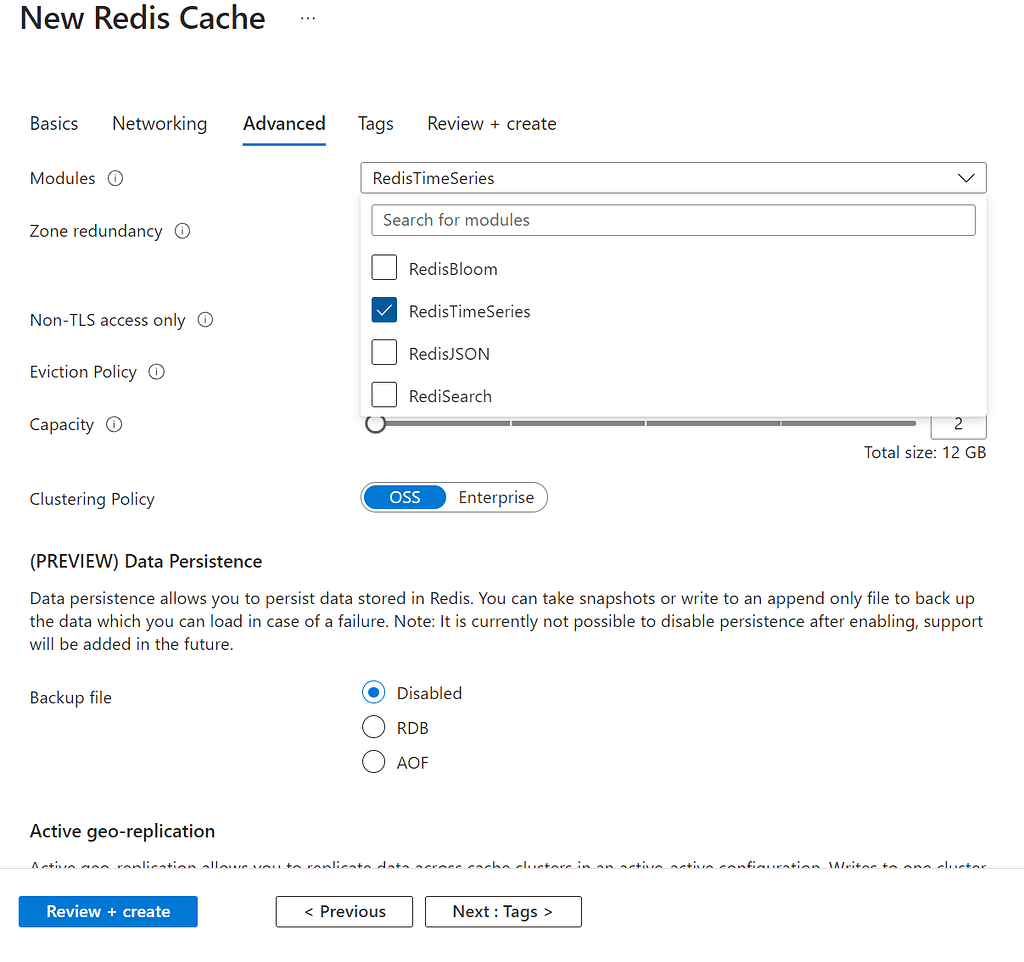Choose RDB as the backup file type
Screen dimensions: 1024x962
[x=373, y=727]
